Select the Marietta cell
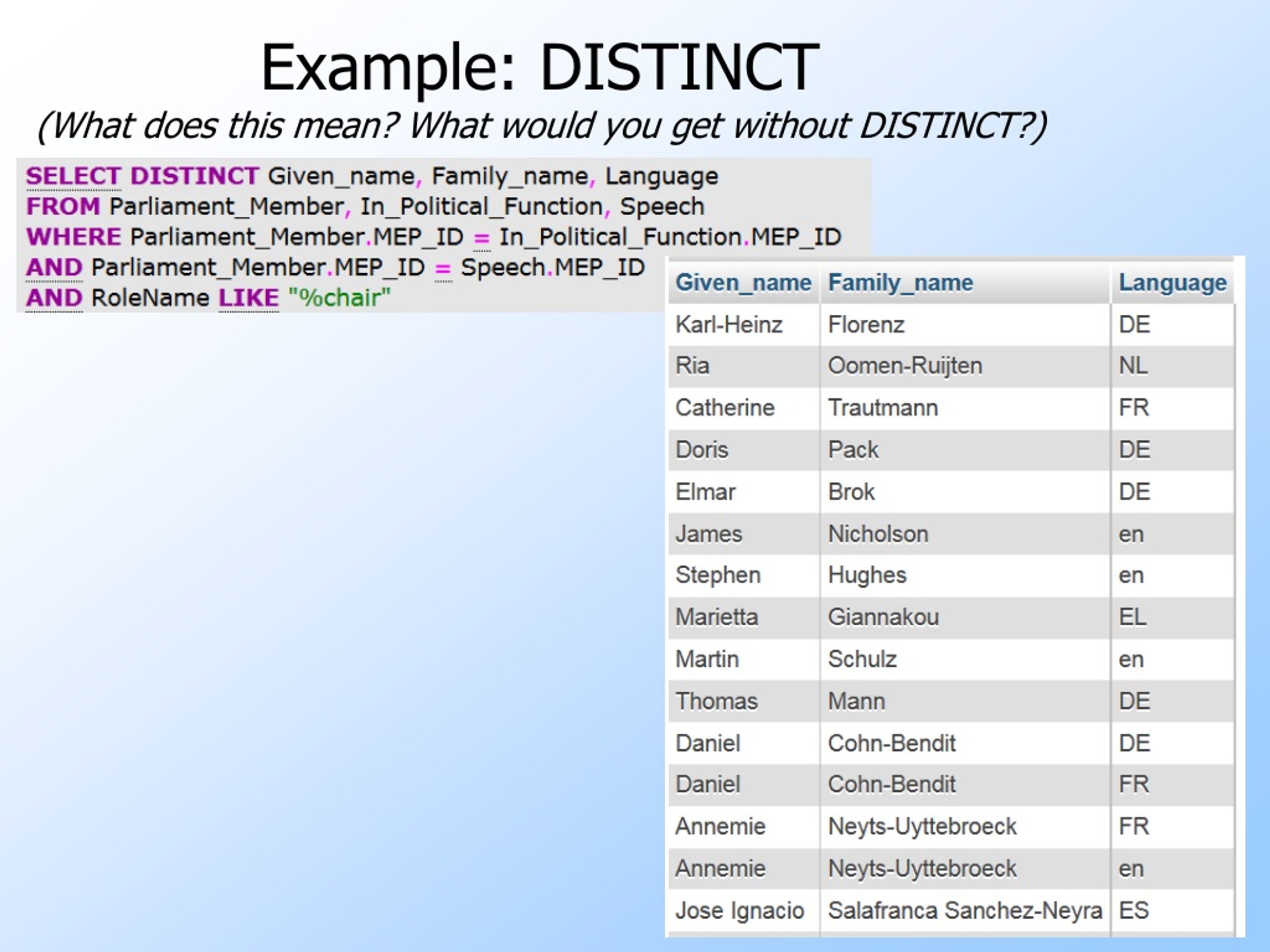The image size is (1270, 952). [744, 617]
